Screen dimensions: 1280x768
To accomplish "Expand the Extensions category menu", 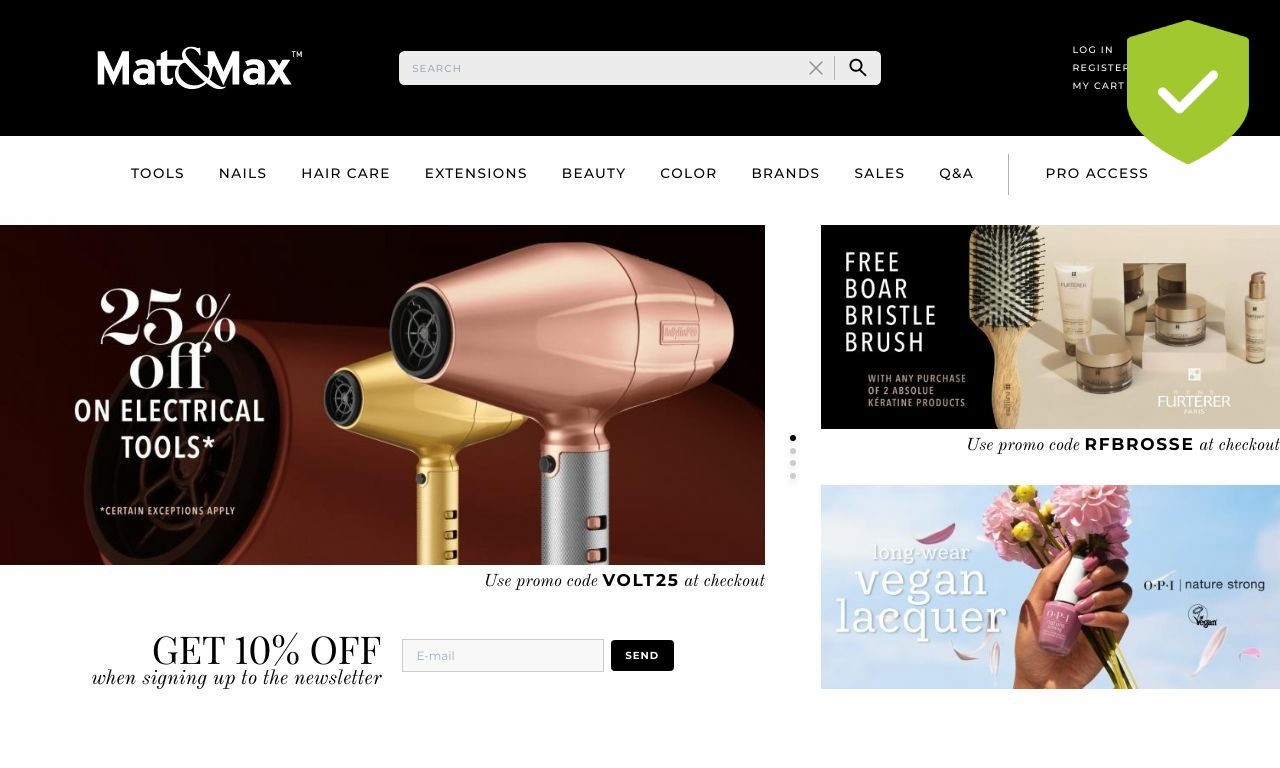I will [x=476, y=173].
